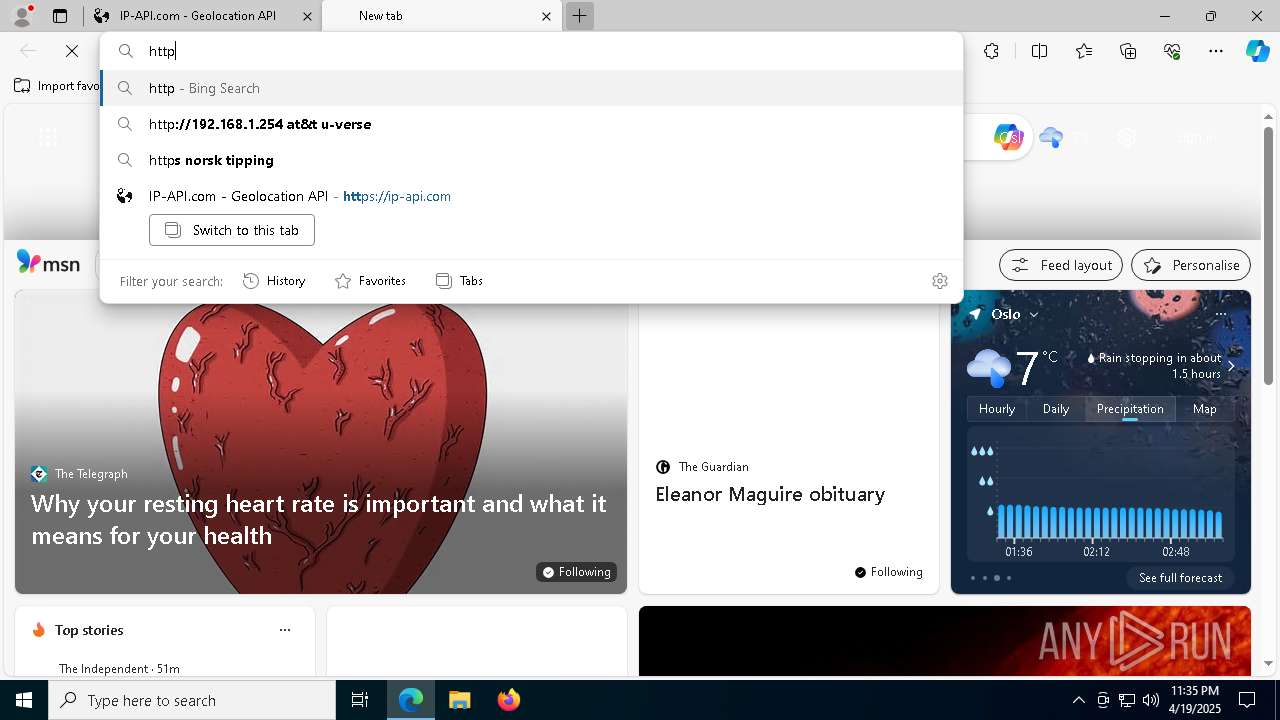Open address bar suggestion settings gear

click(x=939, y=281)
